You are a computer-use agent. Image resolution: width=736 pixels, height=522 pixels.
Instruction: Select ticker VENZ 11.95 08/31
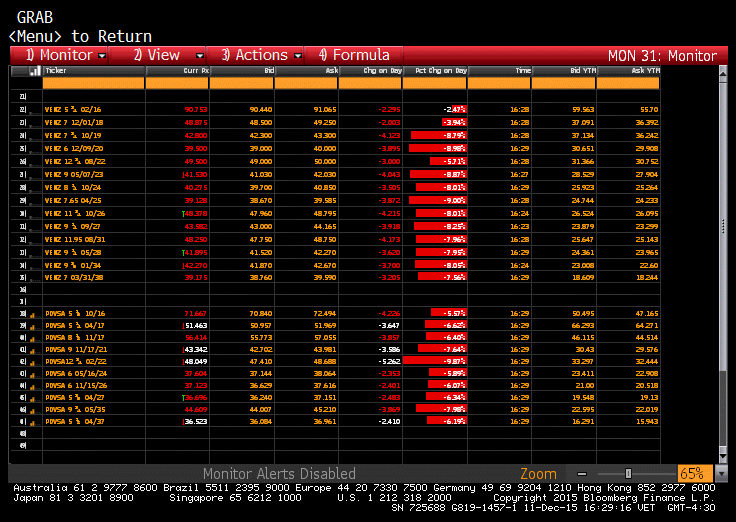(75, 239)
